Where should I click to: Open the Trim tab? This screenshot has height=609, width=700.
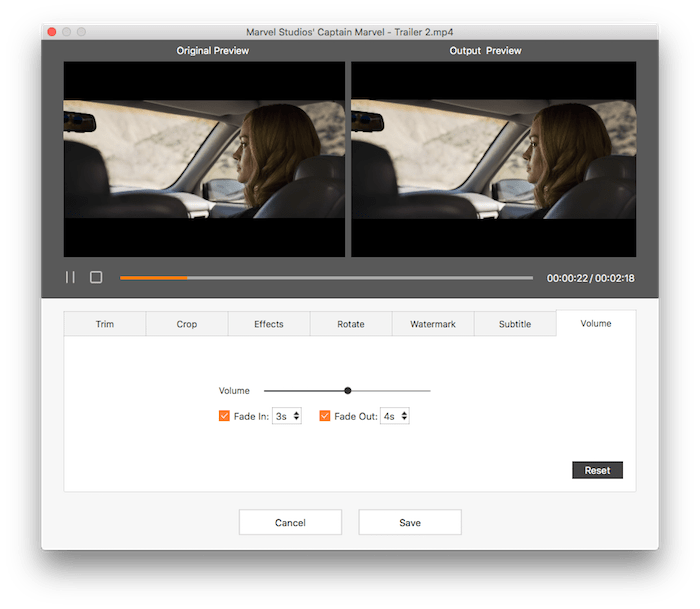coord(105,324)
